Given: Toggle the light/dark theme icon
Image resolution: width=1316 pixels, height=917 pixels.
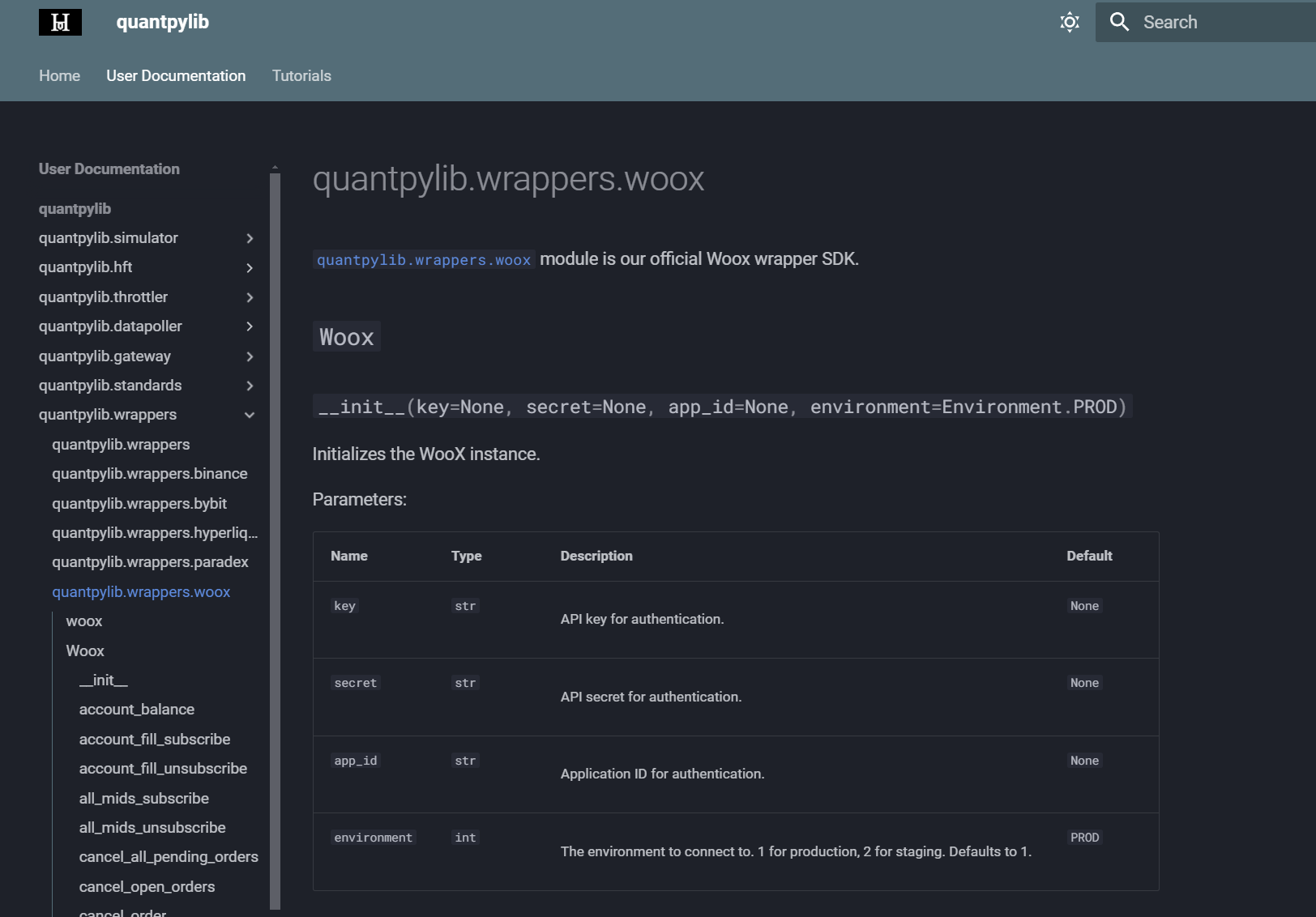Looking at the screenshot, I should pyautogui.click(x=1070, y=23).
